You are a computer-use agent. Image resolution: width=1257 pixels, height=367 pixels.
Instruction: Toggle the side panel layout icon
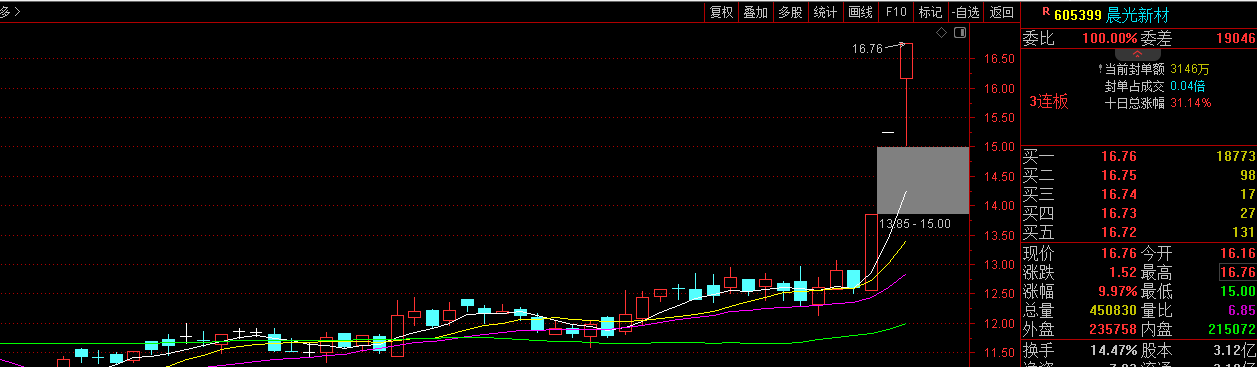click(x=960, y=33)
